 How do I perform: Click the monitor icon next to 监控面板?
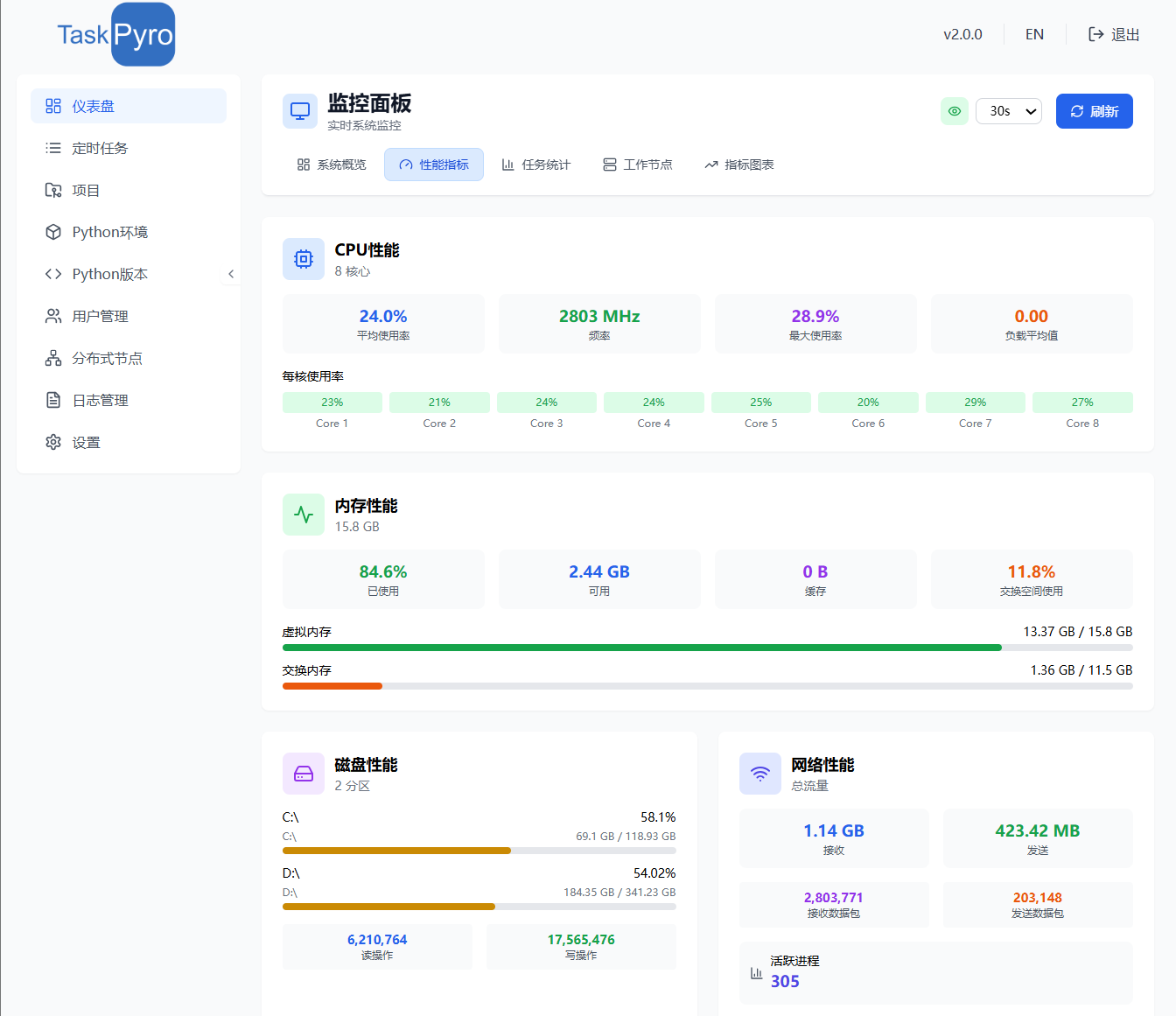(300, 111)
